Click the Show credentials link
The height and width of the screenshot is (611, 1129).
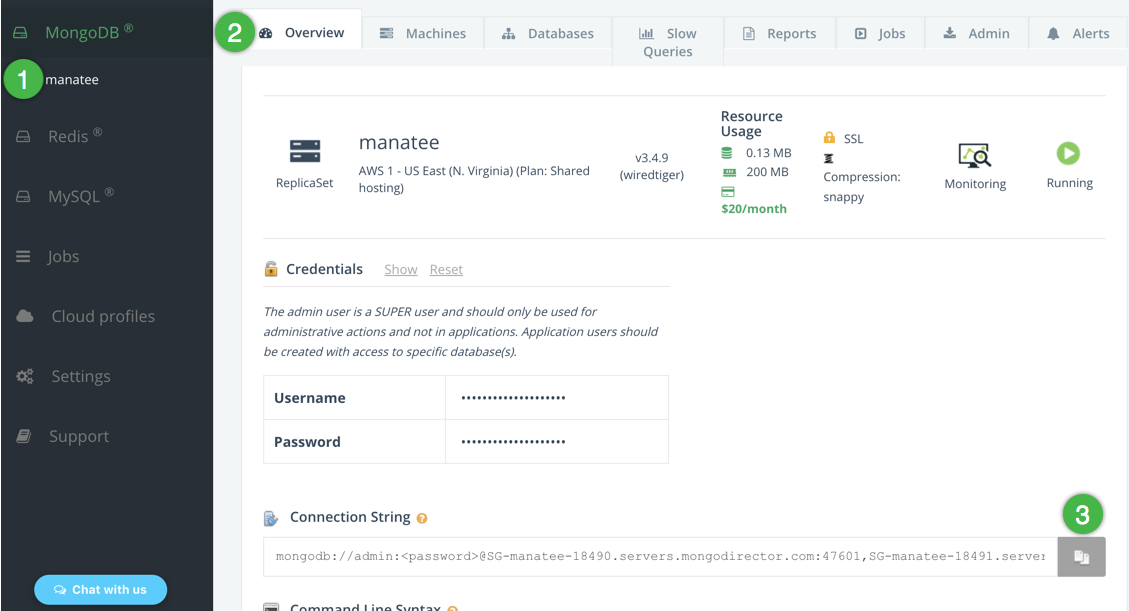[400, 270]
